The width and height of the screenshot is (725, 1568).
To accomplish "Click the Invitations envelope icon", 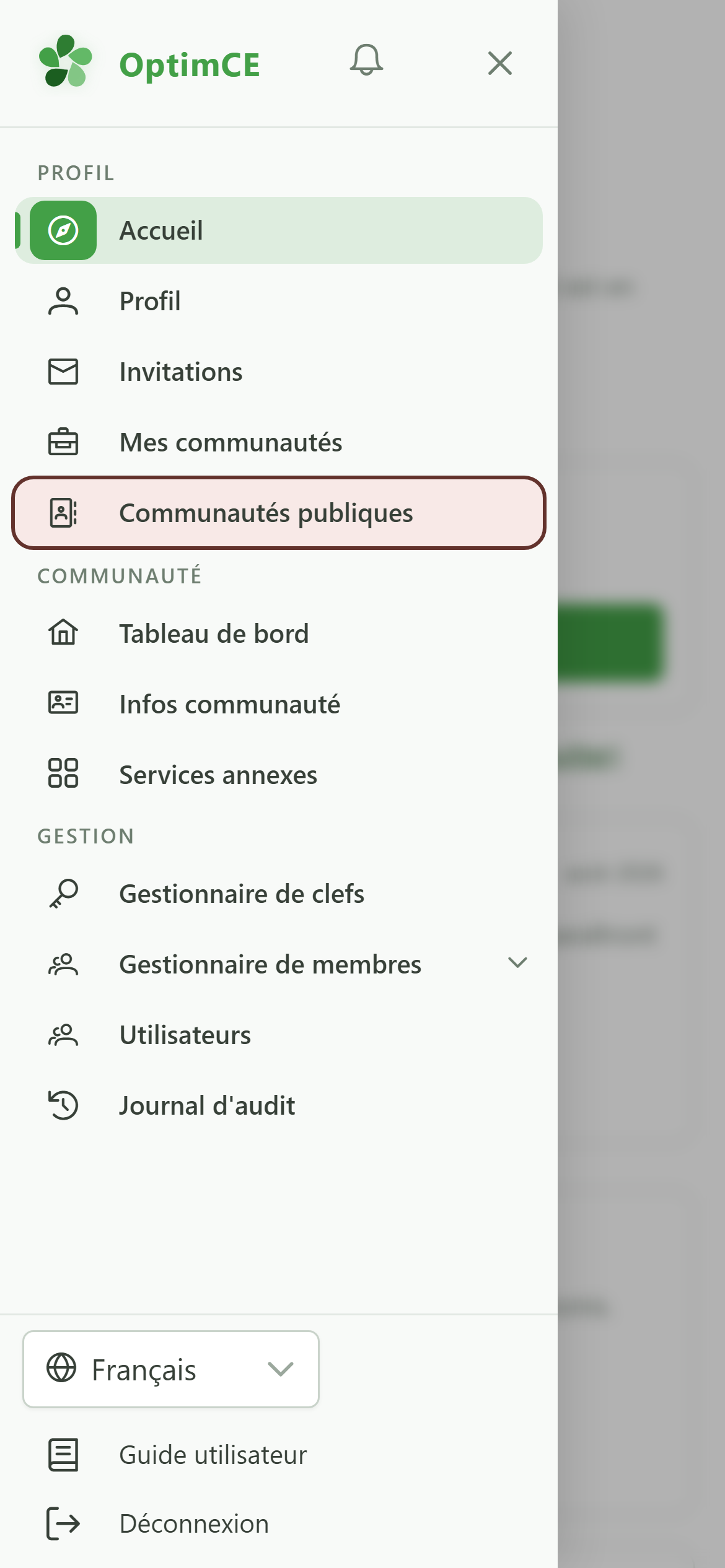I will (63, 372).
